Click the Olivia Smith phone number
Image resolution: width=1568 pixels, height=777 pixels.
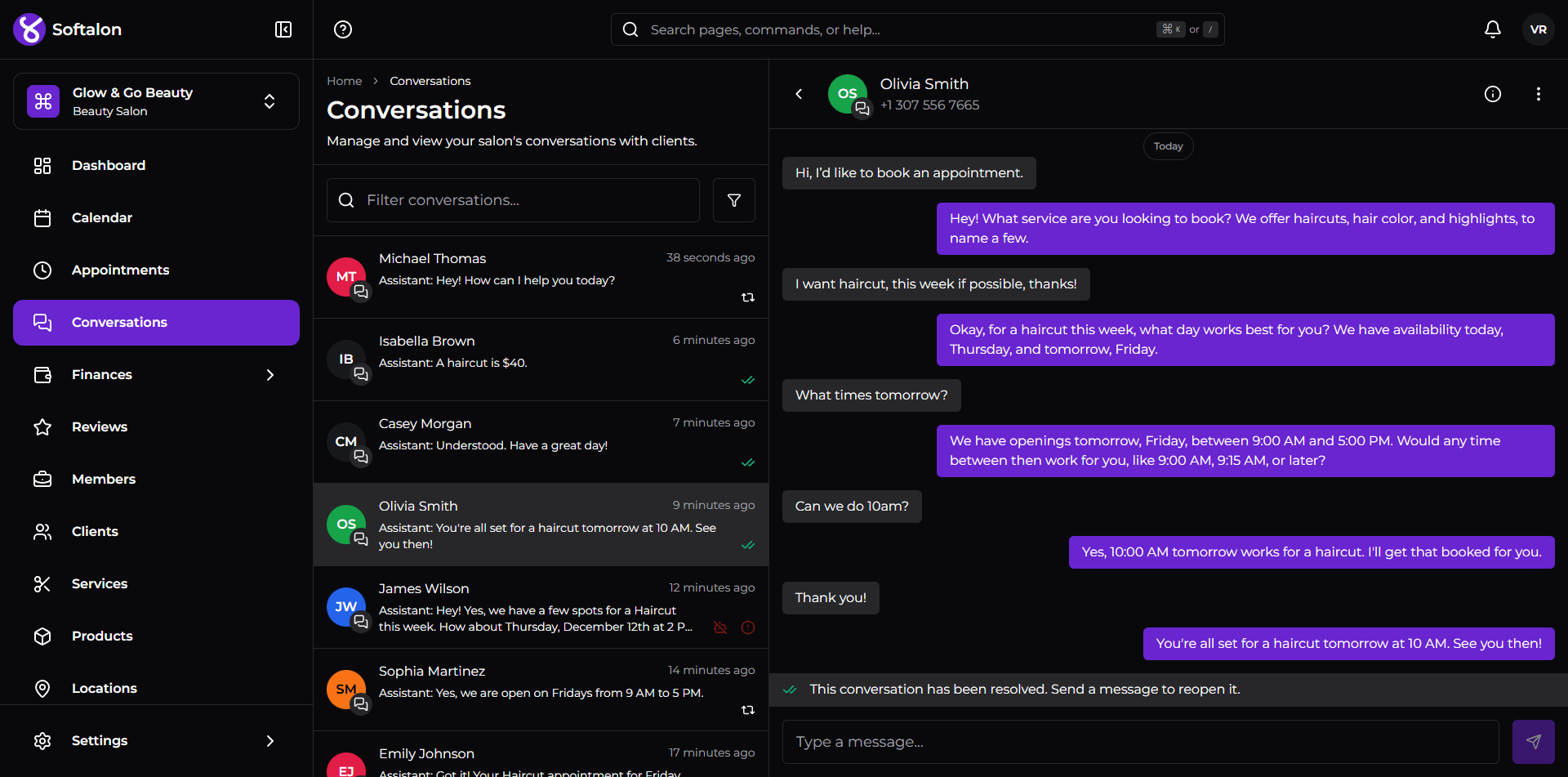(x=929, y=105)
